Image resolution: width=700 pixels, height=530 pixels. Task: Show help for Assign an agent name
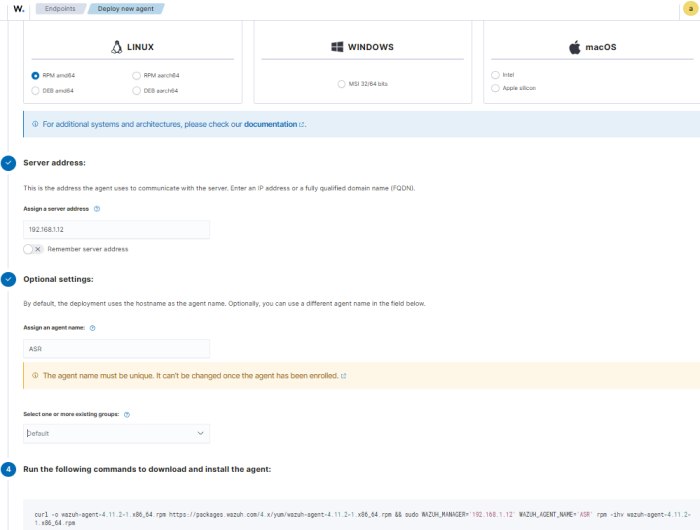(92, 328)
